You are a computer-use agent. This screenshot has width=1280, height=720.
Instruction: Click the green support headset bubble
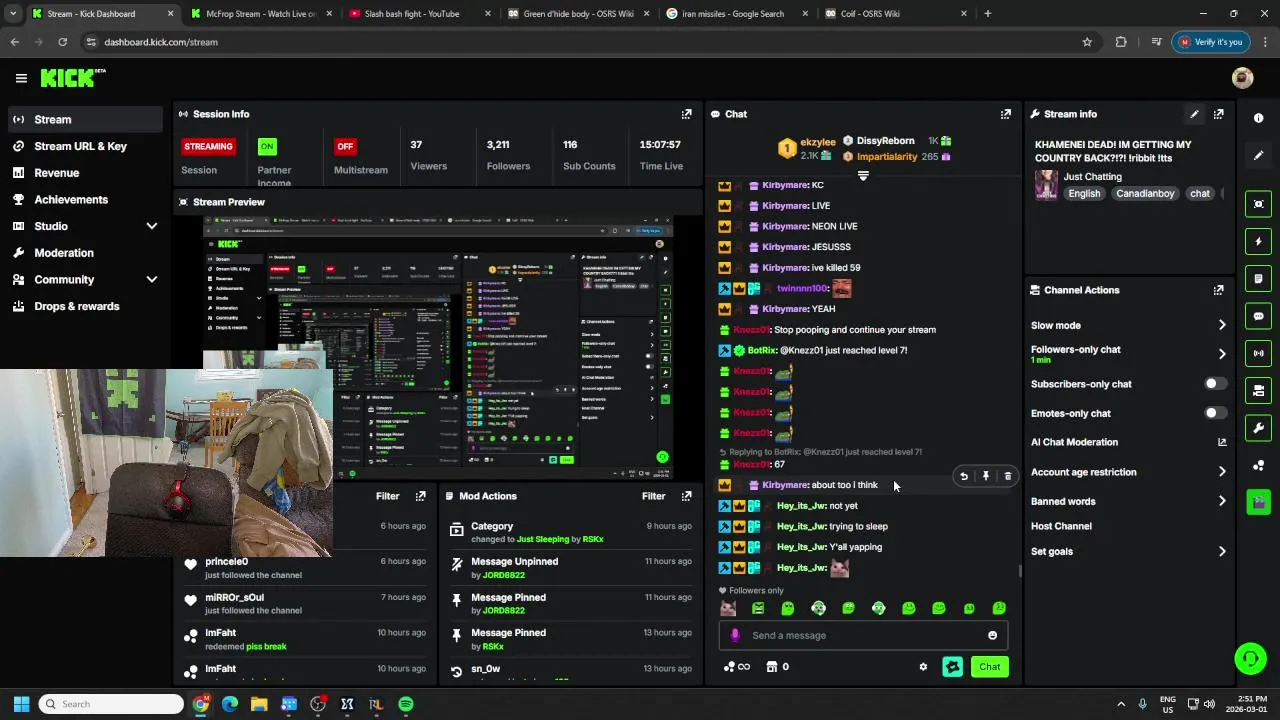coord(1250,658)
